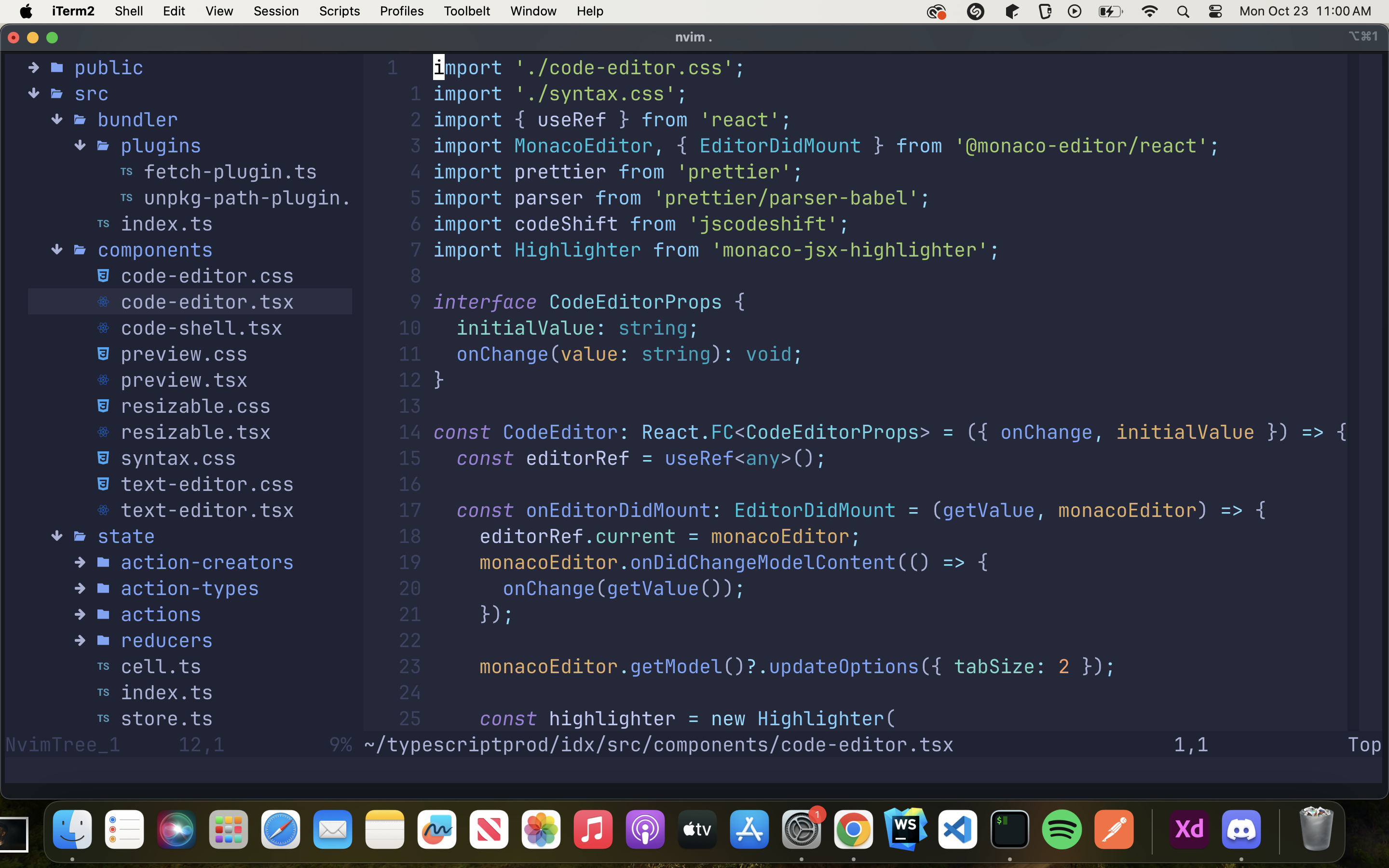
Task: Open Google Chrome from the dock
Action: pos(854,829)
